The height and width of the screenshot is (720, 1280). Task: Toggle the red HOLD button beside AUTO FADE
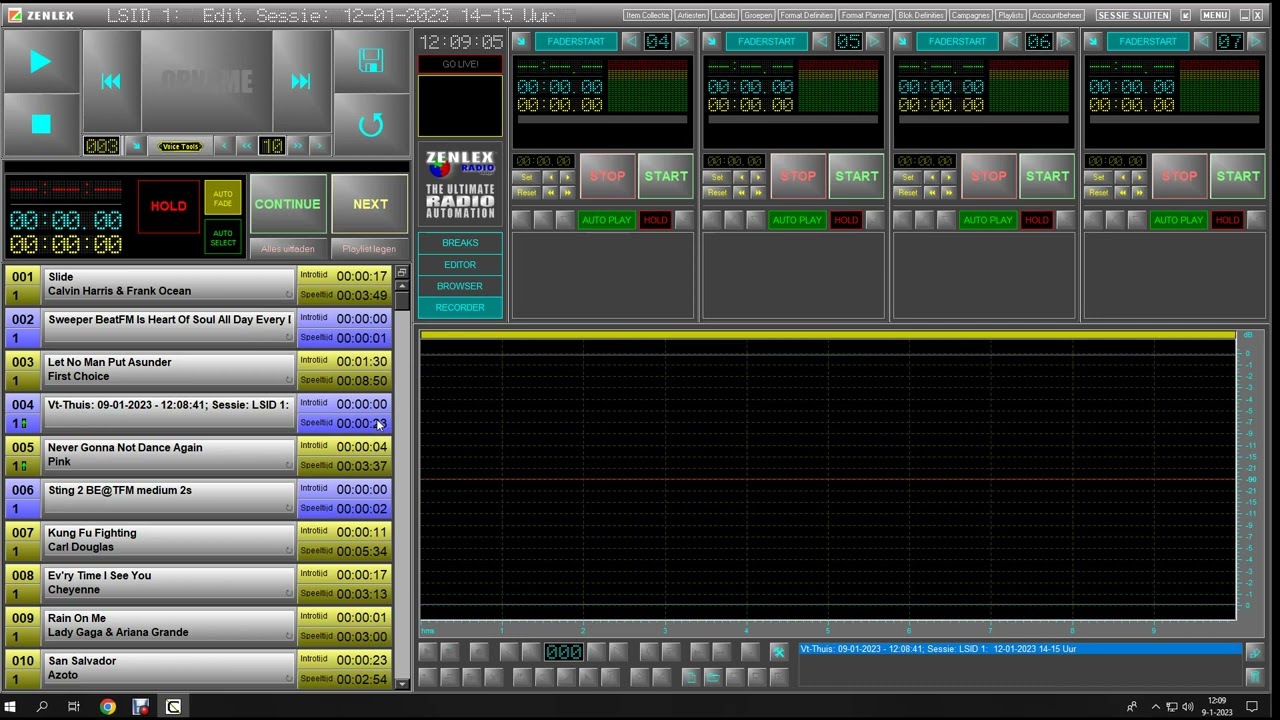coord(168,206)
